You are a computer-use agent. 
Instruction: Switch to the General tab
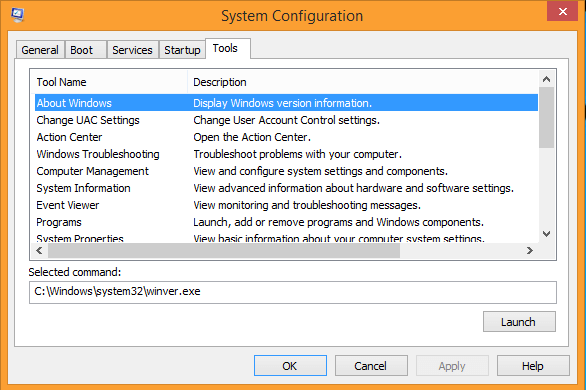click(40, 50)
